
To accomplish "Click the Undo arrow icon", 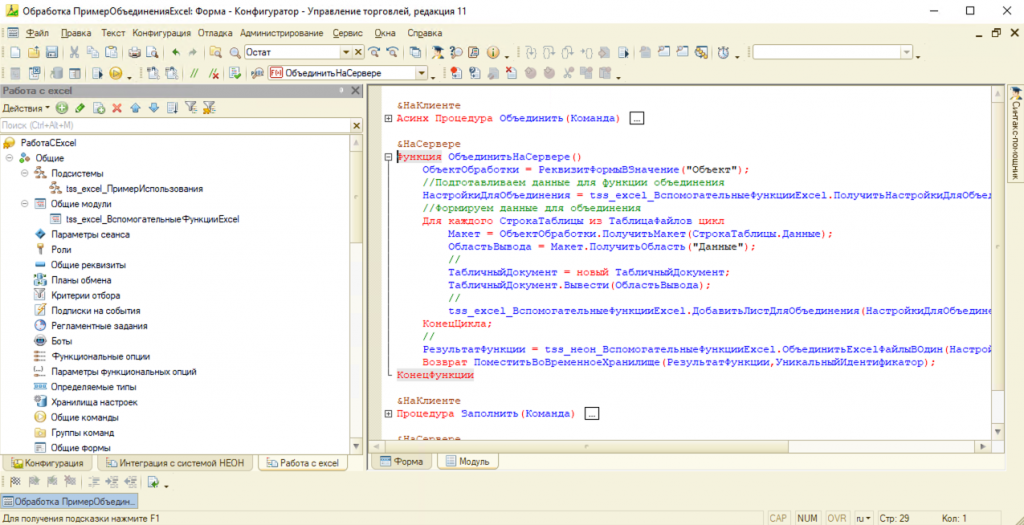I will (x=177, y=52).
